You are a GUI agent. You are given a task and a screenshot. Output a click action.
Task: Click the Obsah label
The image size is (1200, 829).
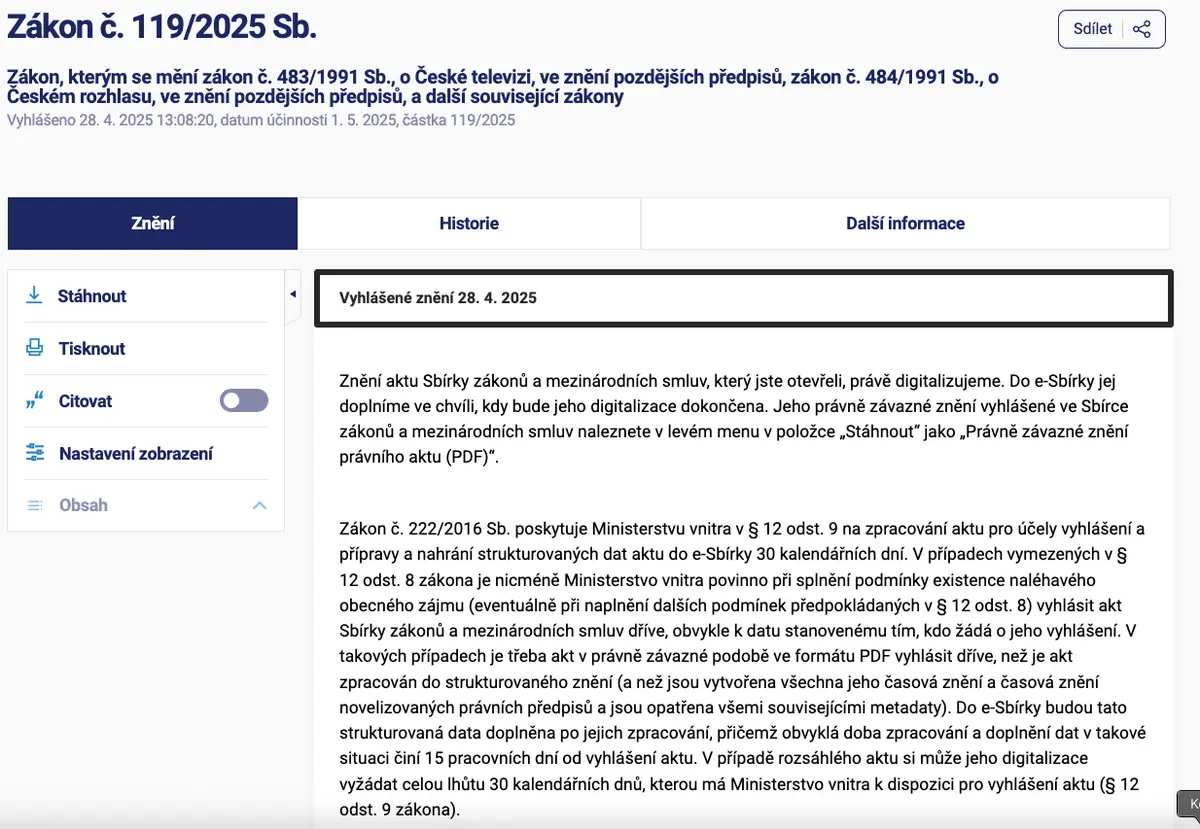click(x=83, y=505)
